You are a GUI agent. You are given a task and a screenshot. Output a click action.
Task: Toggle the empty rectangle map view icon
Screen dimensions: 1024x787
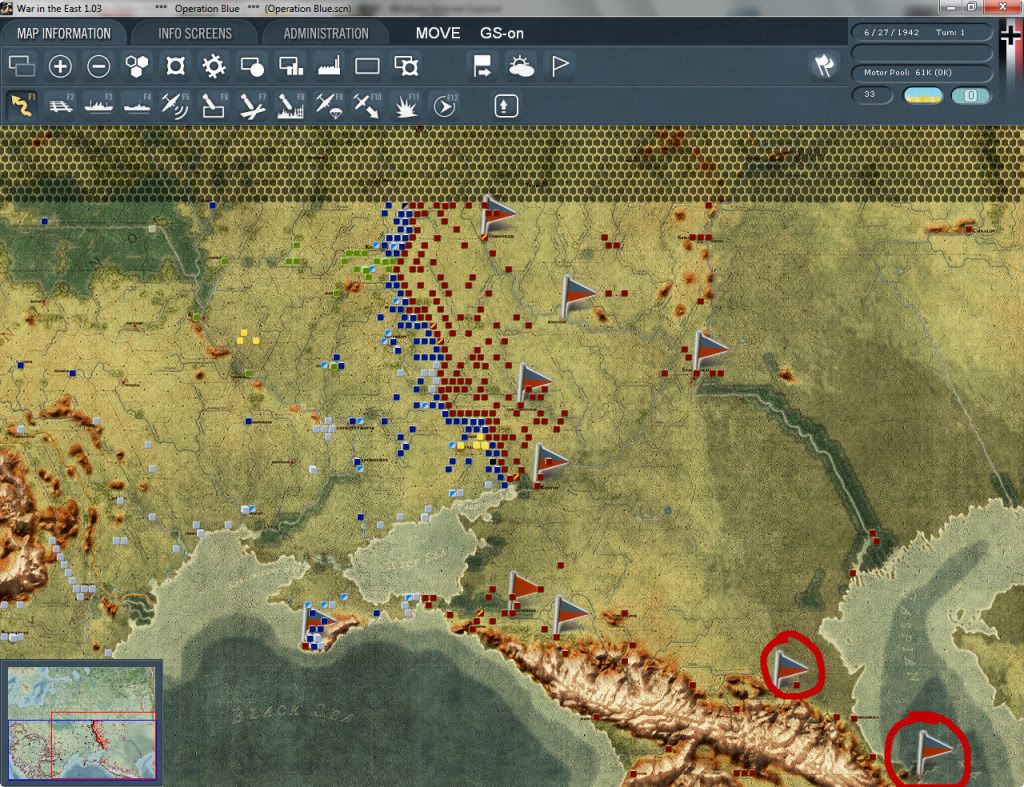point(367,66)
